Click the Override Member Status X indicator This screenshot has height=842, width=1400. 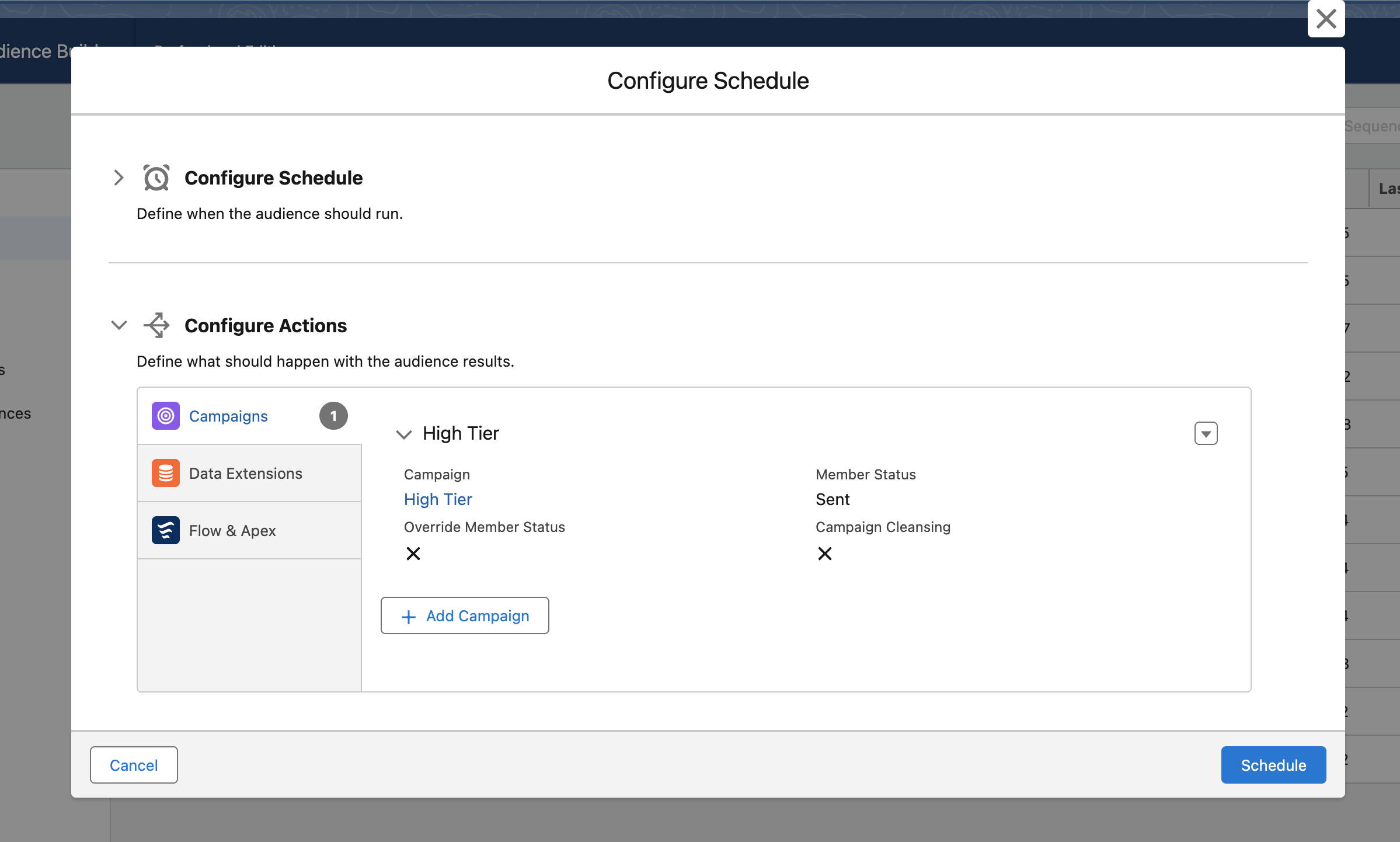(413, 554)
